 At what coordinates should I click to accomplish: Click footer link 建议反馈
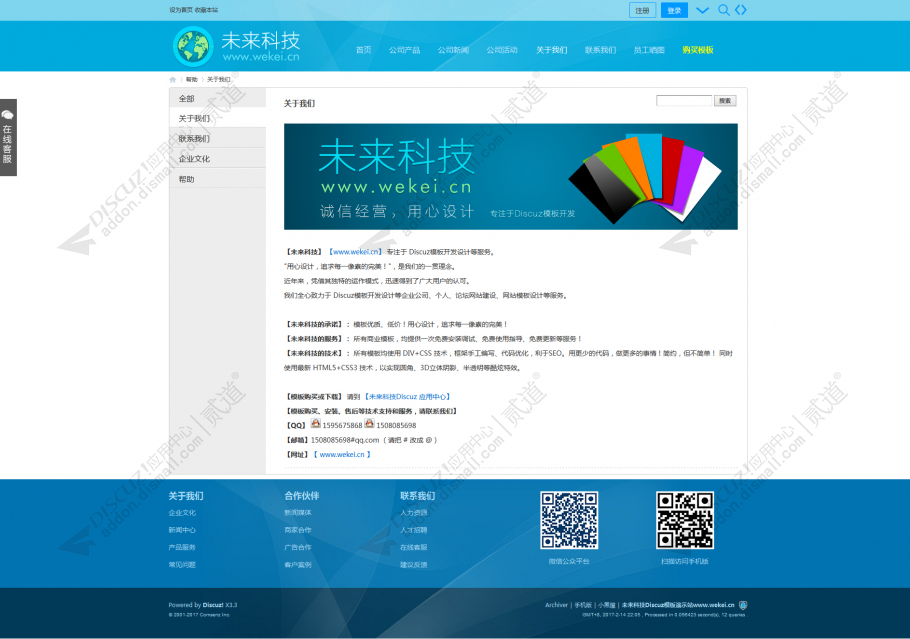[414, 565]
